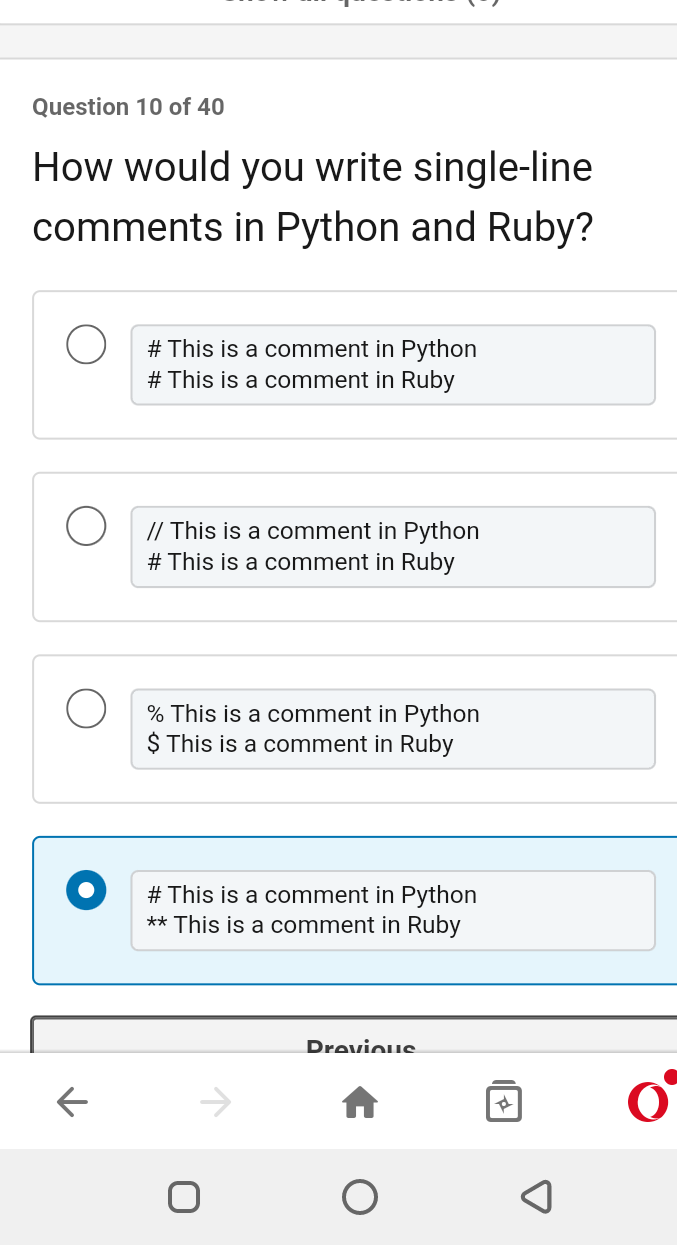677x1245 pixels.
Task: Go back with the browser back arrow
Action: (72, 1102)
